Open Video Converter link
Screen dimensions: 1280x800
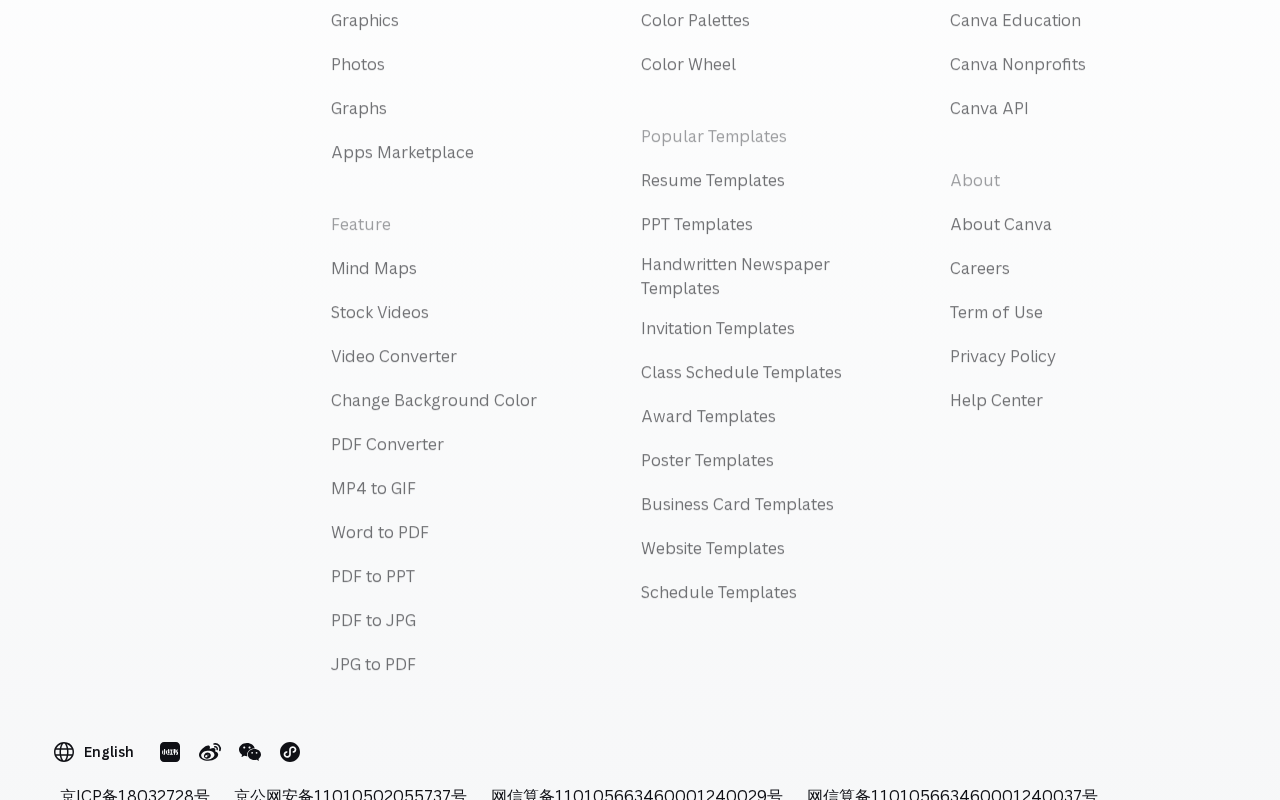point(394,356)
